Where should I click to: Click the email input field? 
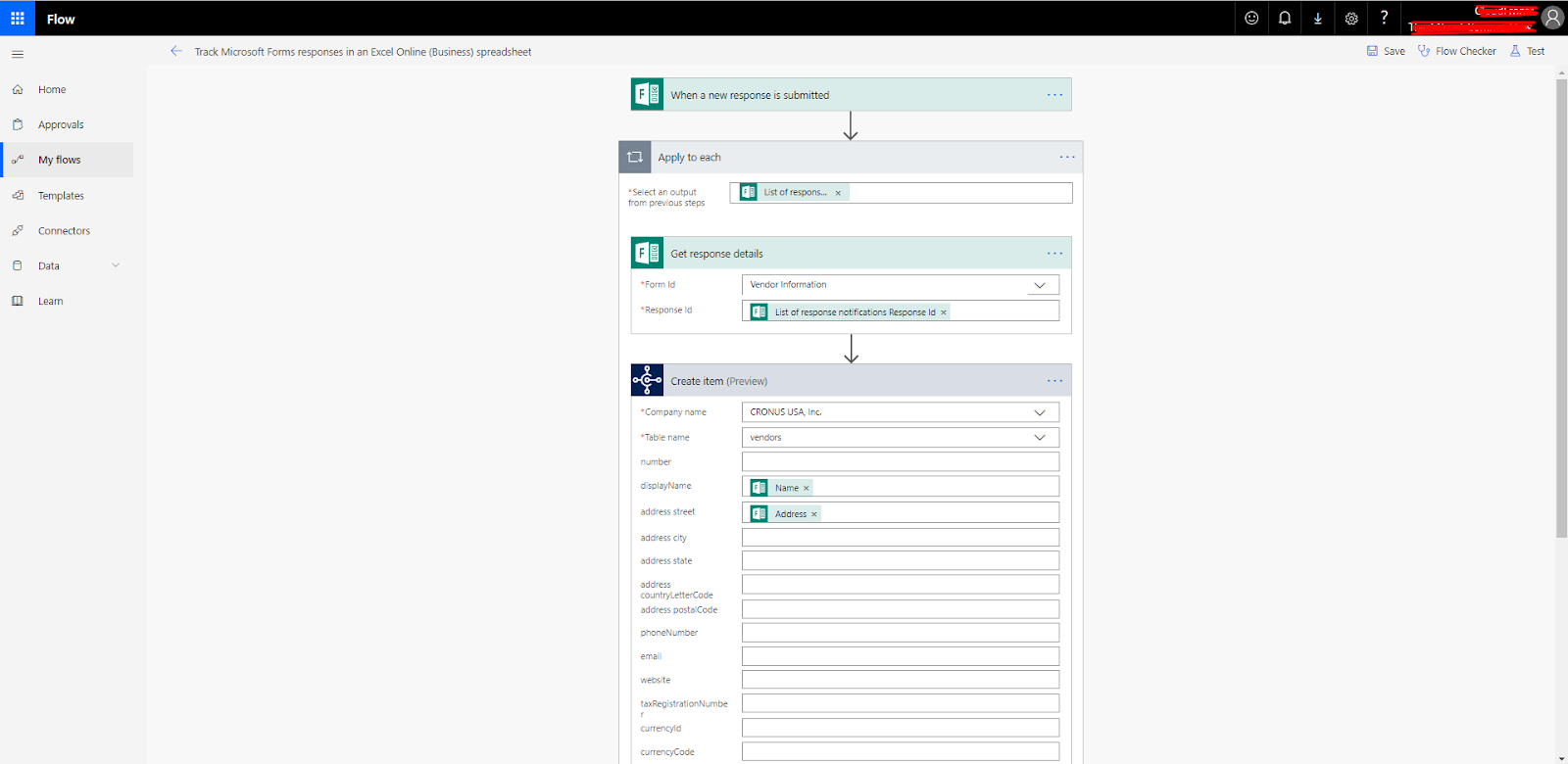[x=901, y=656]
